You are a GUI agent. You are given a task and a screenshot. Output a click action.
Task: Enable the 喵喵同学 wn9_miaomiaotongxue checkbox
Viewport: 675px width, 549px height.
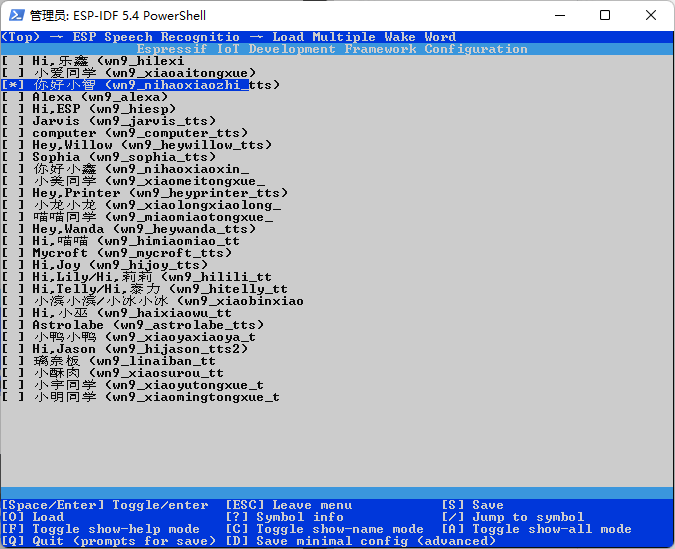pos(12,217)
